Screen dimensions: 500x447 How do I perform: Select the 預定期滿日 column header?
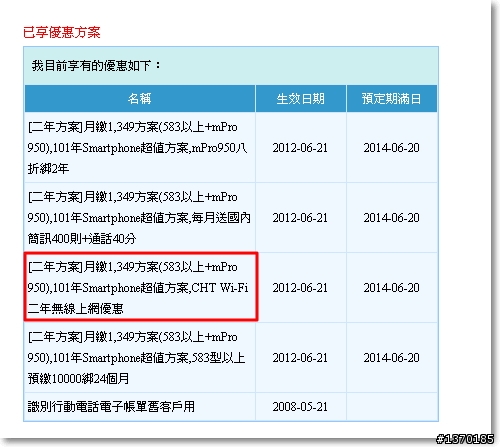[x=392, y=99]
